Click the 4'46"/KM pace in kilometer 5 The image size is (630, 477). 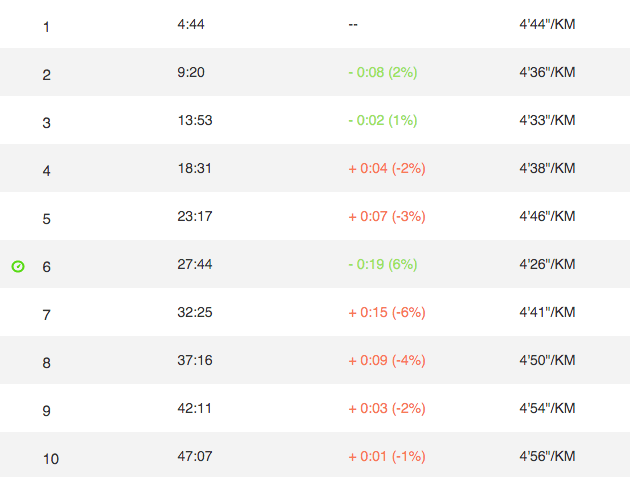point(547,216)
